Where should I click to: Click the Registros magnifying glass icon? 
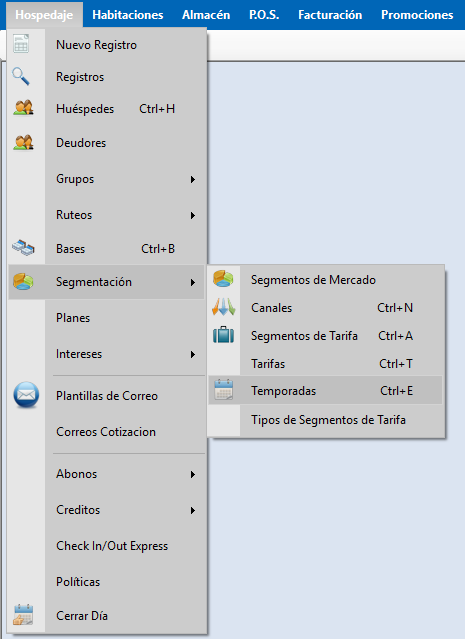point(21,77)
